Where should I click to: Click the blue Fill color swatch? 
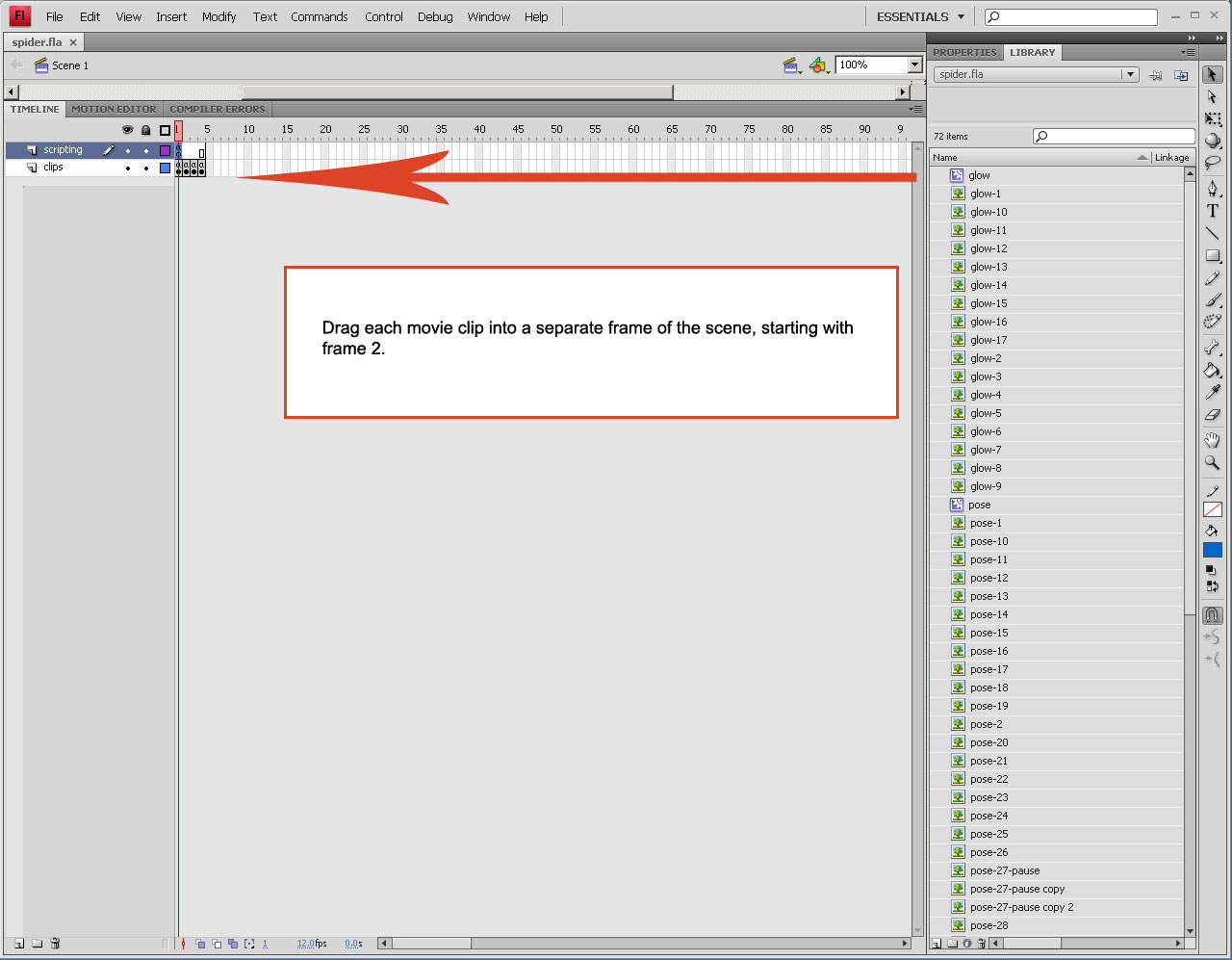tap(1212, 550)
